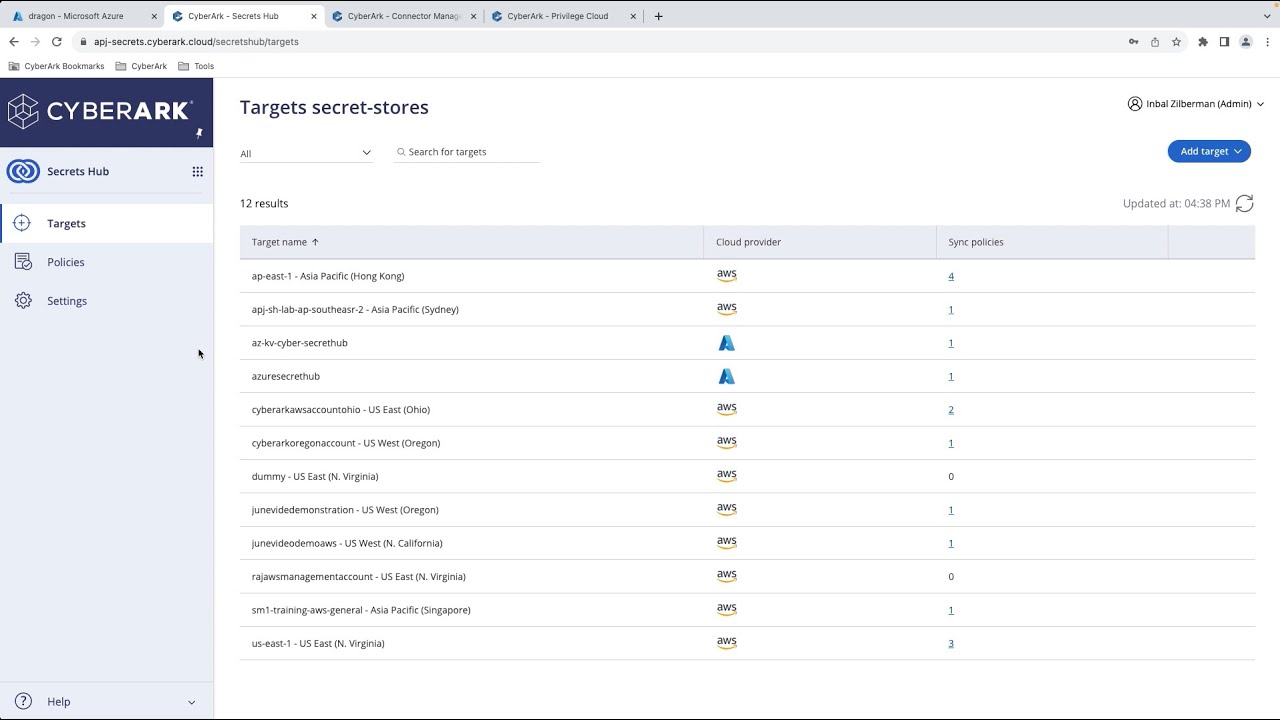The image size is (1280, 720).
Task: Click the share page icon in address bar
Action: 1155,42
